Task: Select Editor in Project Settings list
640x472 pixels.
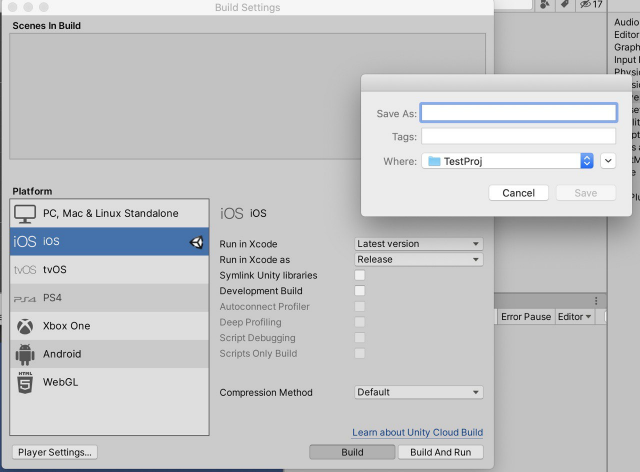Action: point(626,35)
